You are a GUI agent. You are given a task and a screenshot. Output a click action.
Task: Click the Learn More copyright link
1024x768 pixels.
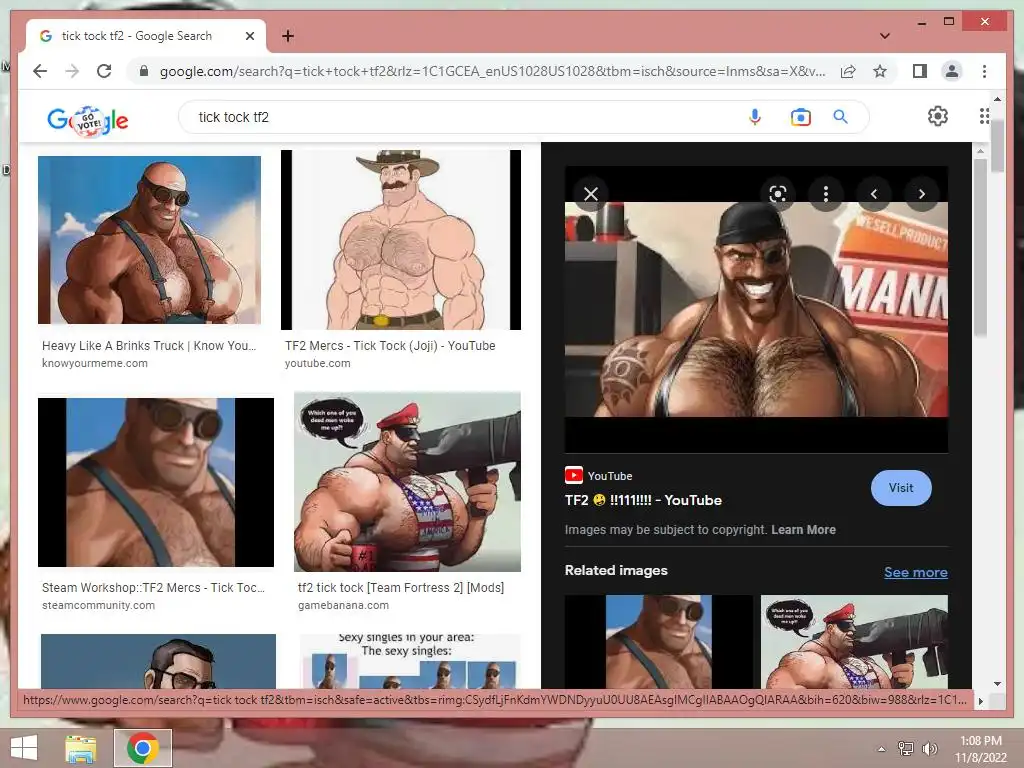click(803, 530)
